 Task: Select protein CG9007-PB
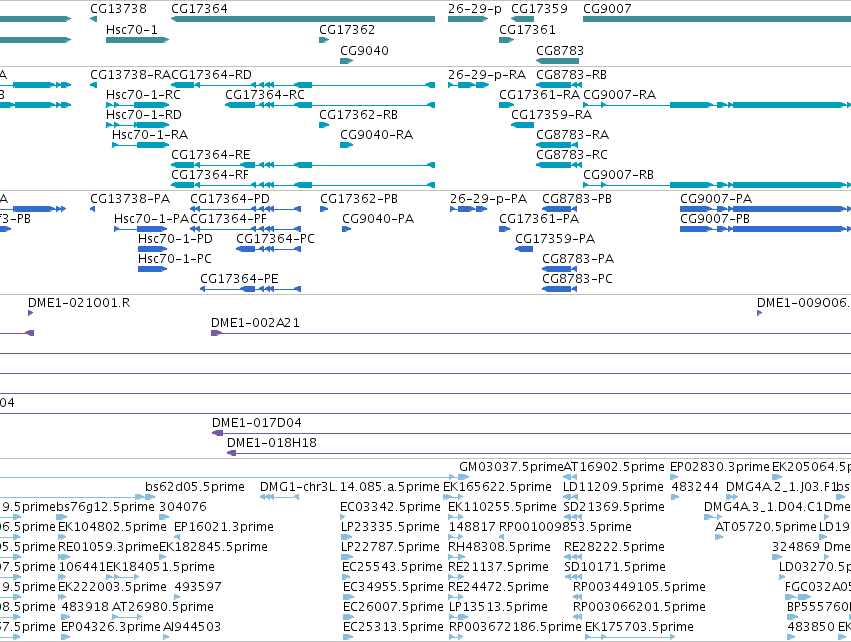coord(765,229)
